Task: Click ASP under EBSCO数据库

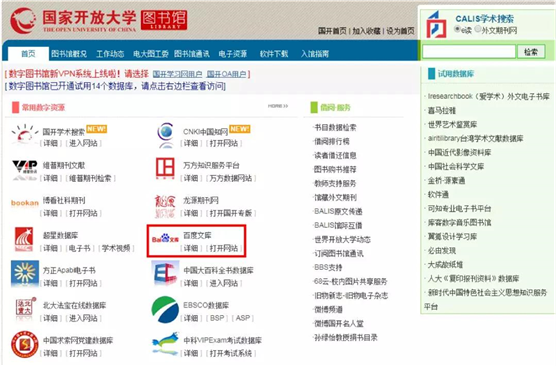Action: pos(243,318)
